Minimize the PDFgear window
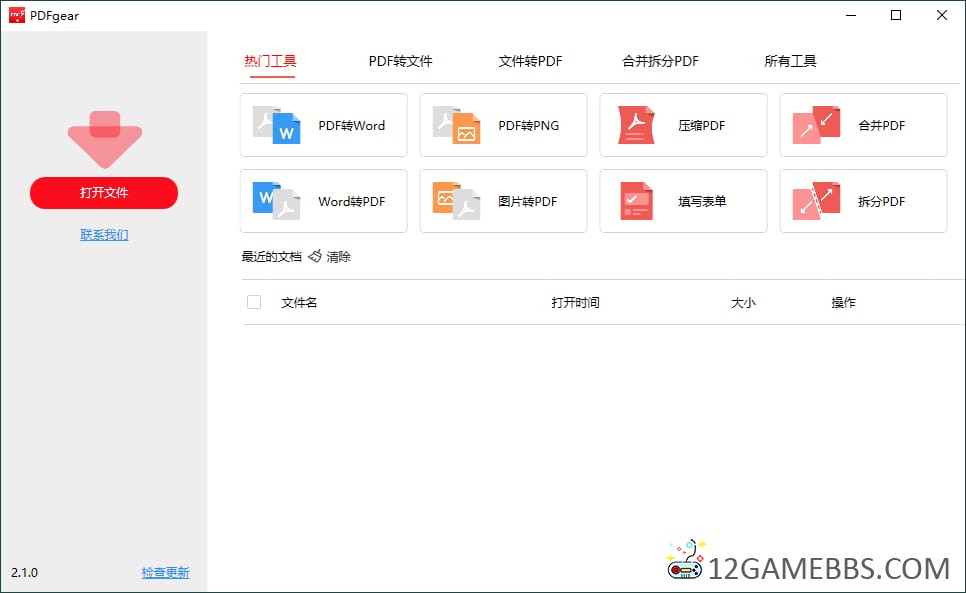 851,15
